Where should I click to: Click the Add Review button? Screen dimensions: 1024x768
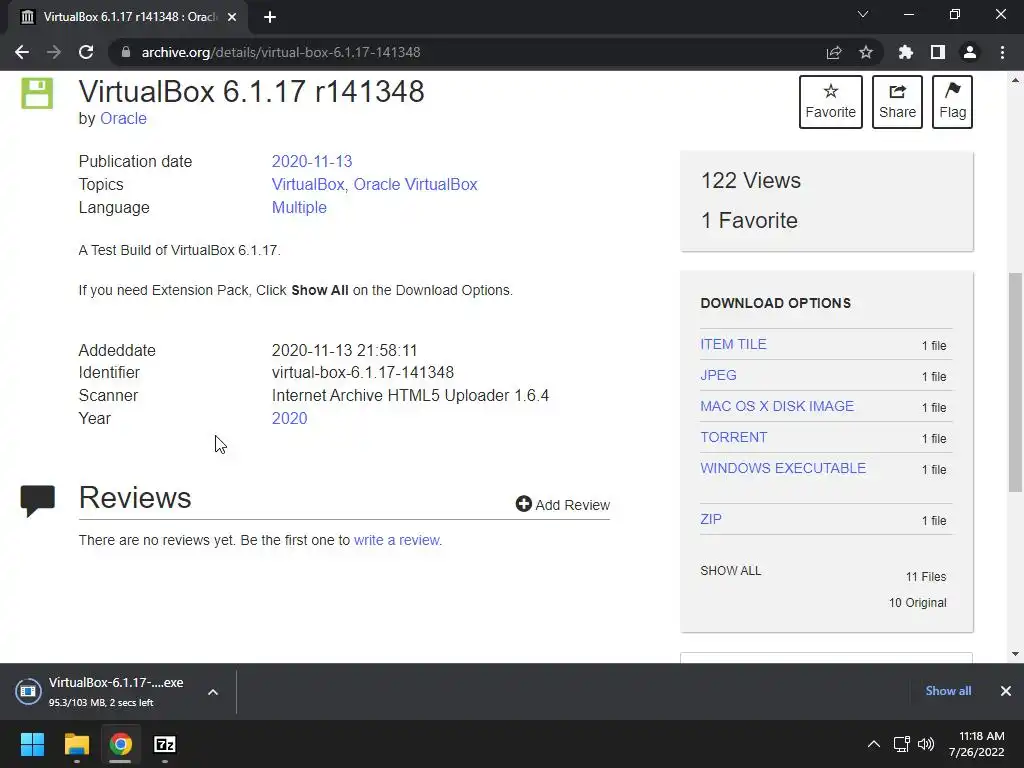[563, 505]
